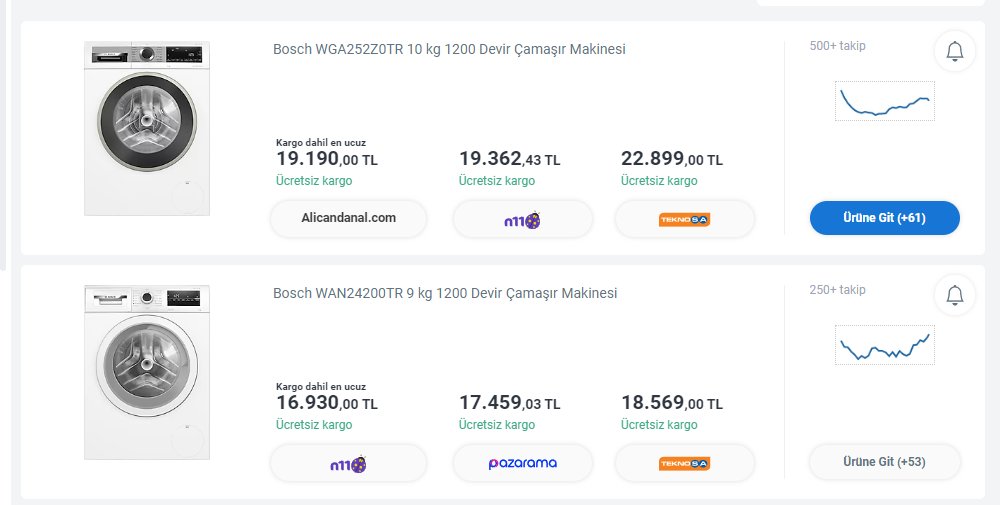
Task: Open Pazarama offer priced 17.459,03 TL
Action: pos(522,463)
